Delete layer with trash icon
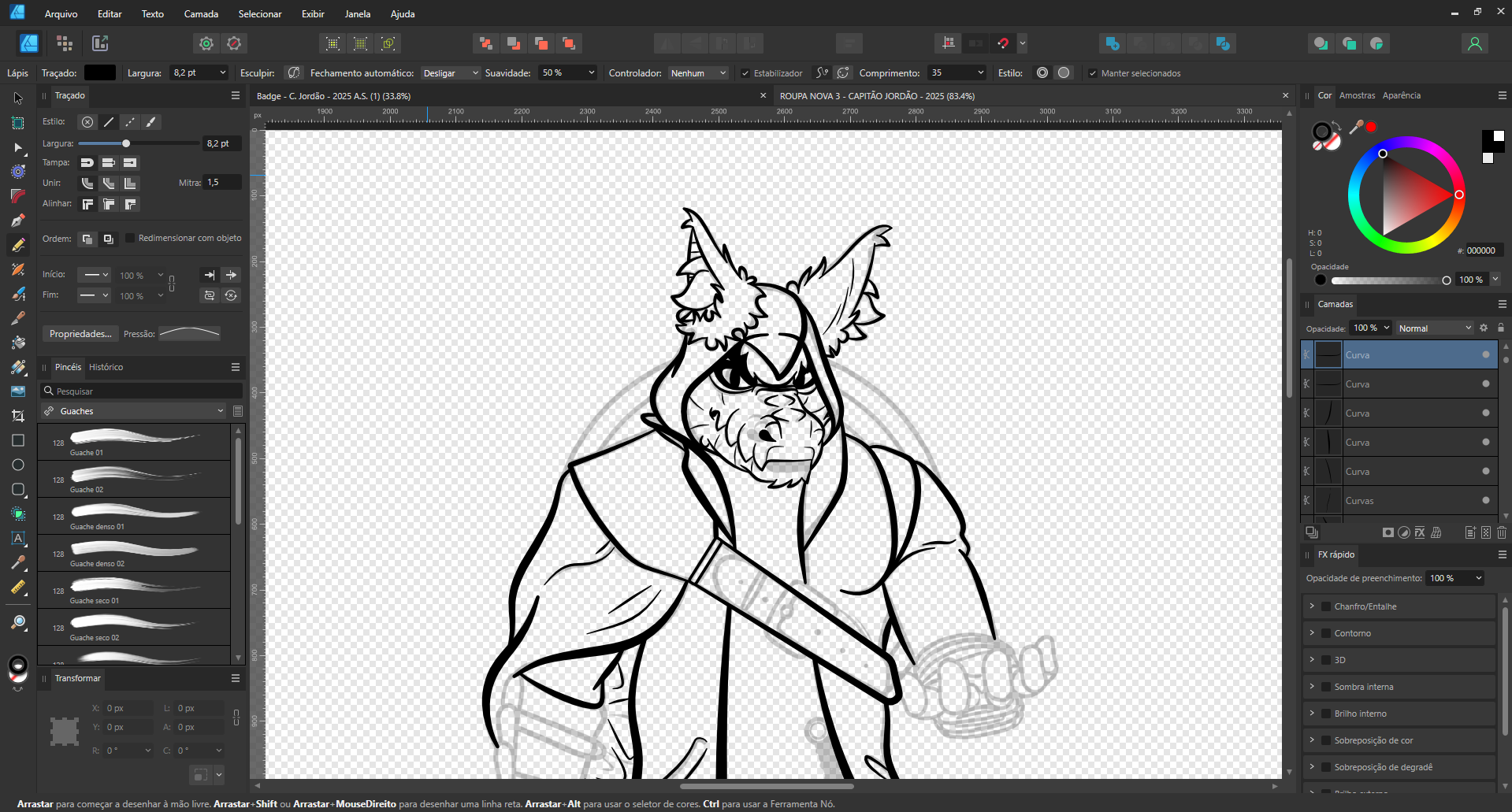This screenshot has height=812, width=1512. click(1501, 532)
